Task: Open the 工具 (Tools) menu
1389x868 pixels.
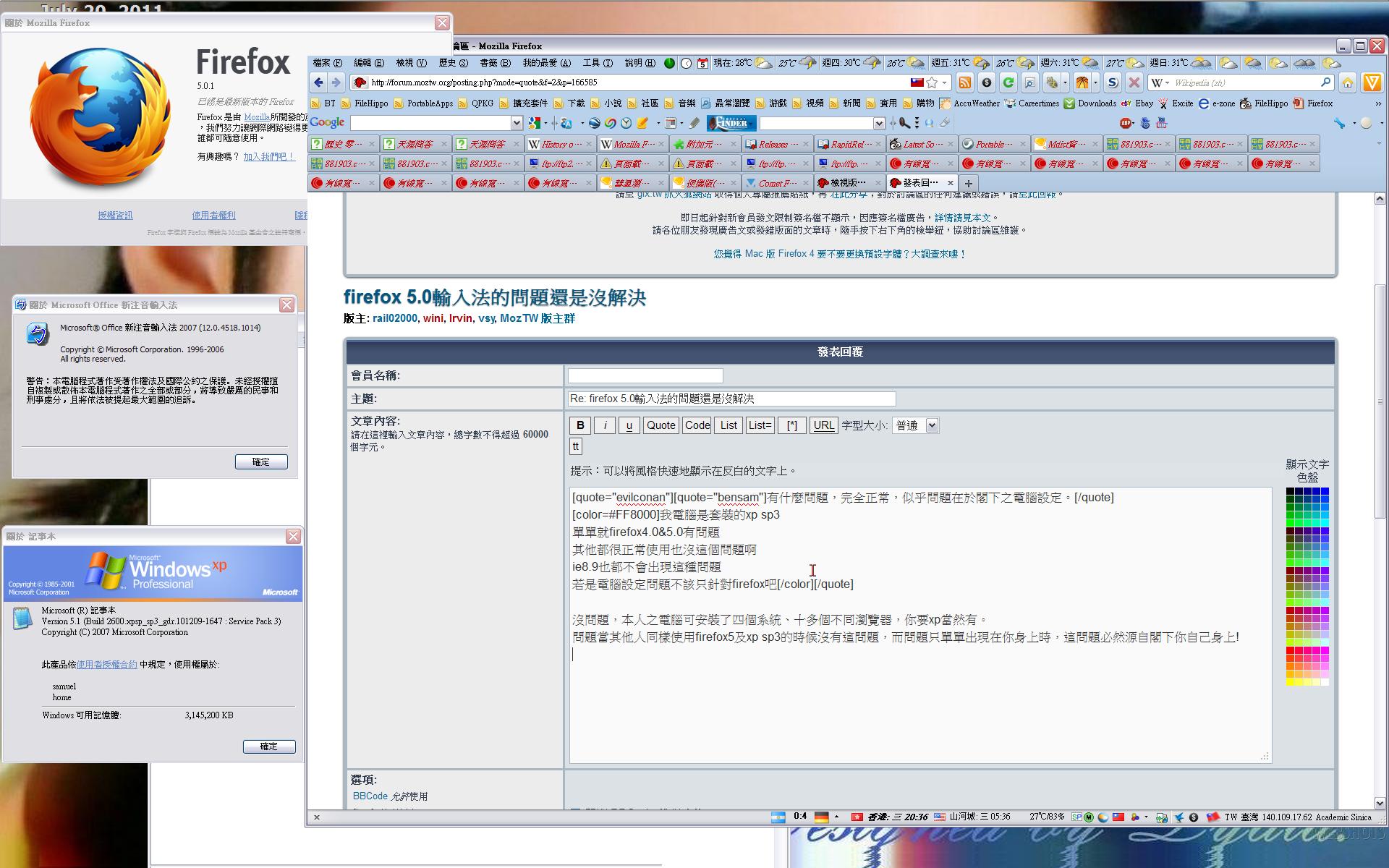Action: [x=597, y=63]
